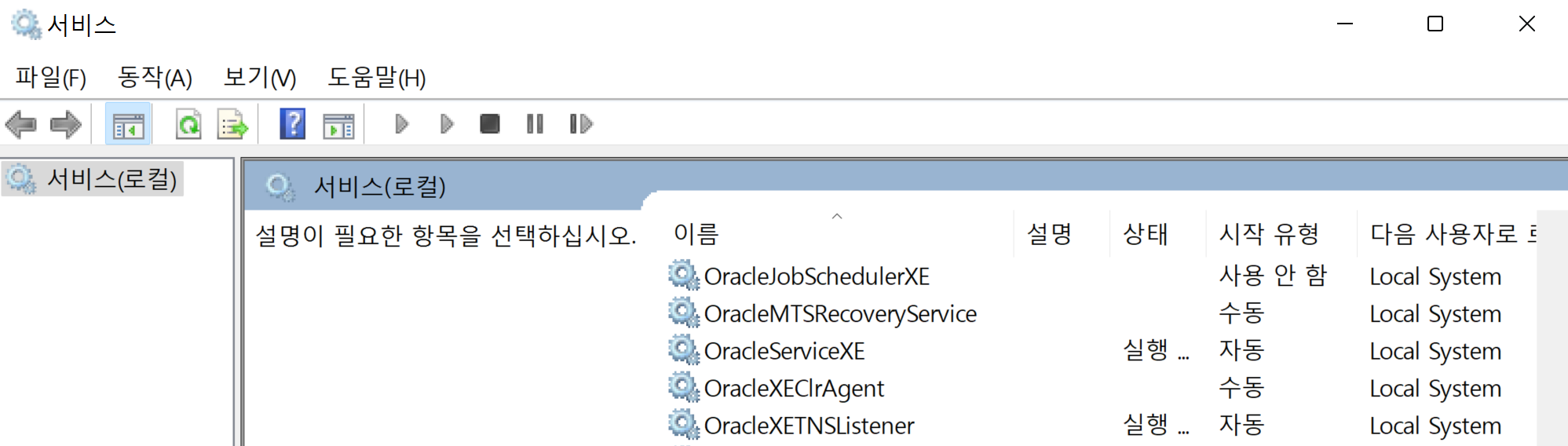The height and width of the screenshot is (446, 1568).
Task: Sort by the 시작 유형 column header
Action: click(x=1281, y=234)
